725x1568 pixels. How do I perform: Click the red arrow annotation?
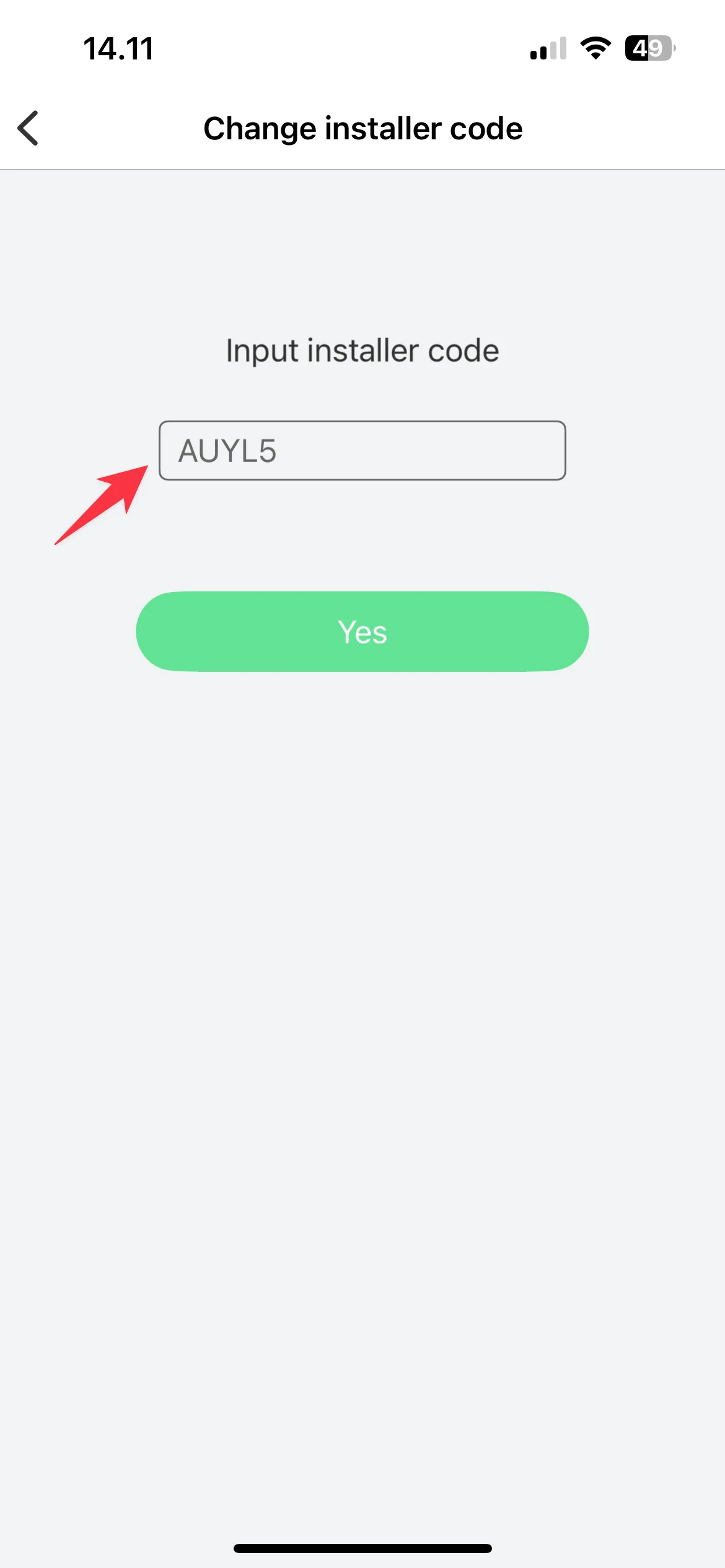click(x=102, y=505)
